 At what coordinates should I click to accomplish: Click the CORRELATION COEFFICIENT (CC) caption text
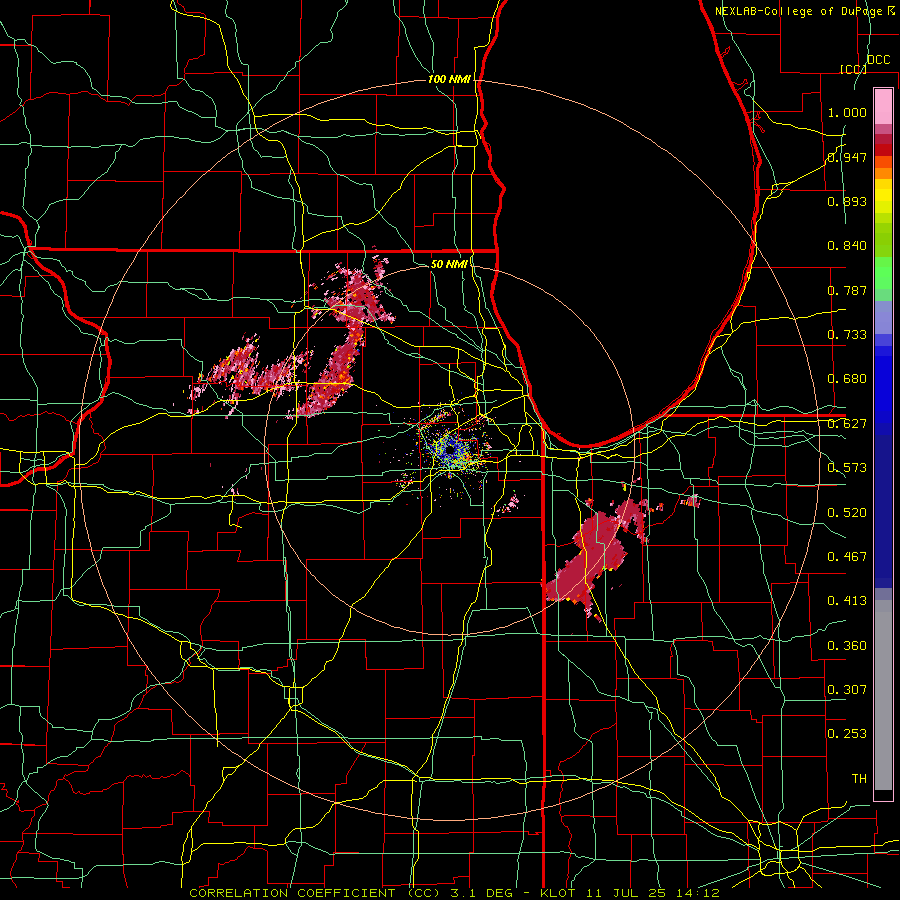point(315,893)
